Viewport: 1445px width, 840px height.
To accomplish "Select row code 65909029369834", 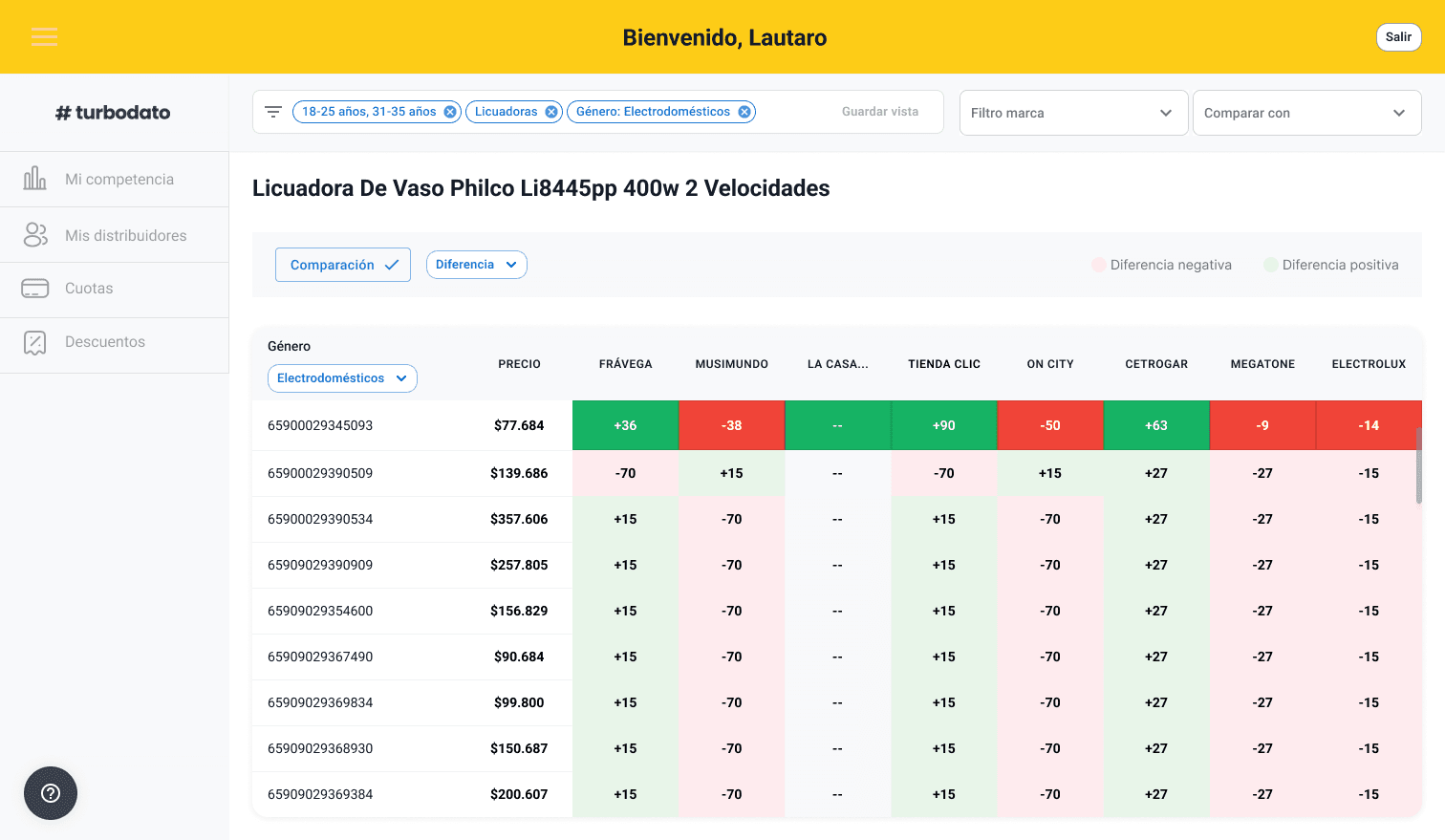I will pos(320,702).
